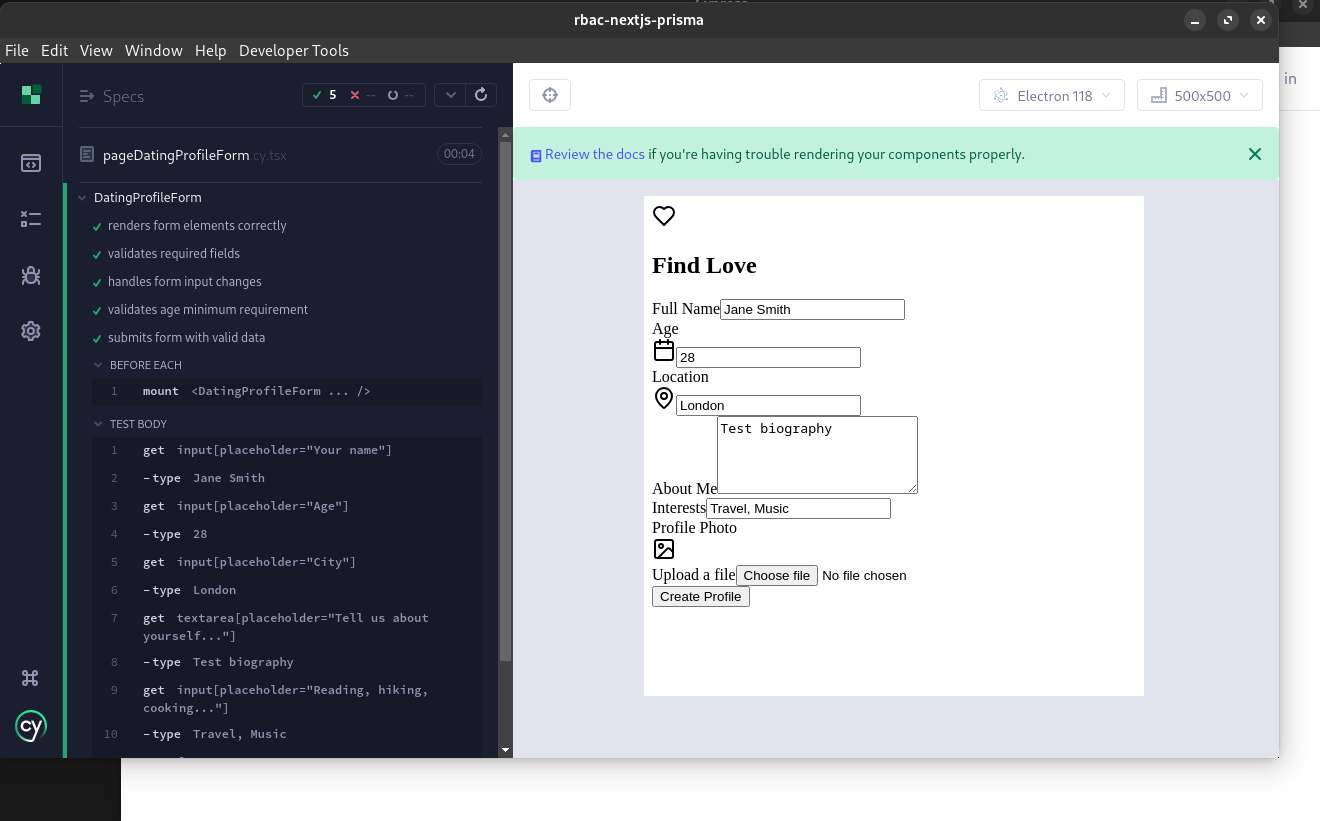This screenshot has height=821, width=1320.
Task: Dismiss the Review the docs banner
Action: (1255, 154)
